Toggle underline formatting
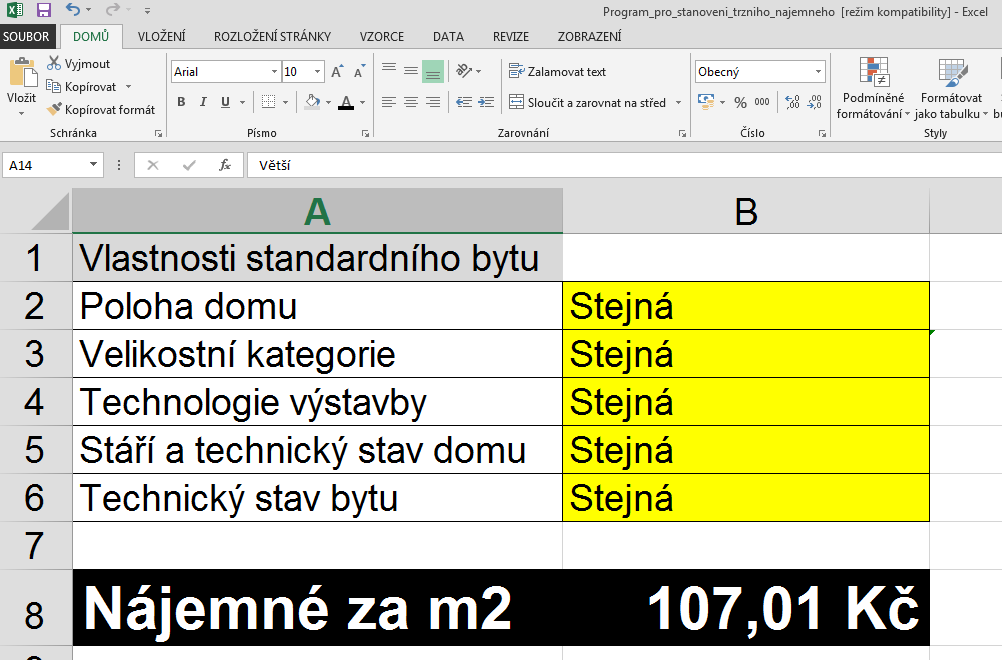The width and height of the screenshot is (1002, 660). coord(225,102)
